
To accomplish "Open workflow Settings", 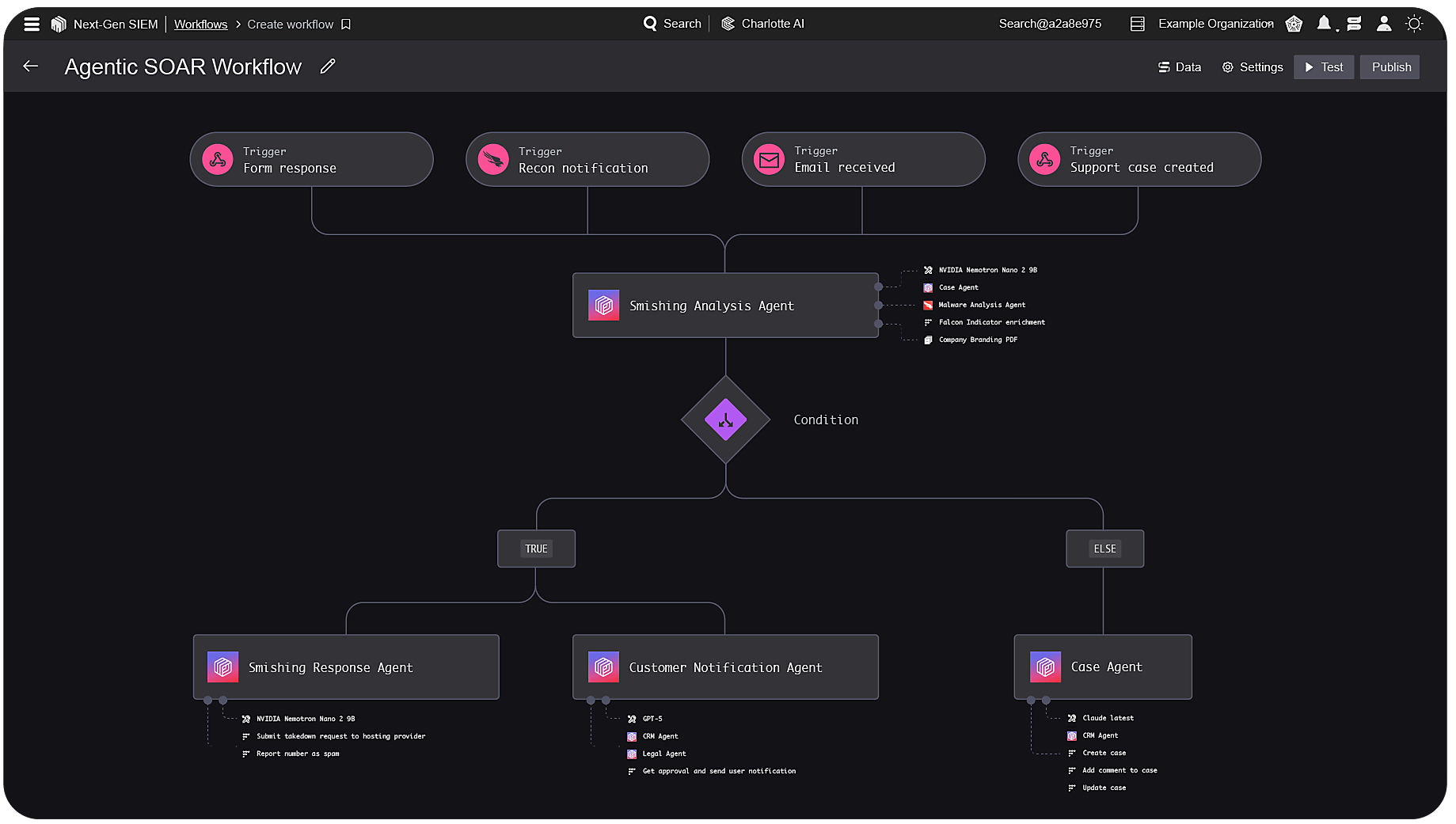I will (1252, 67).
